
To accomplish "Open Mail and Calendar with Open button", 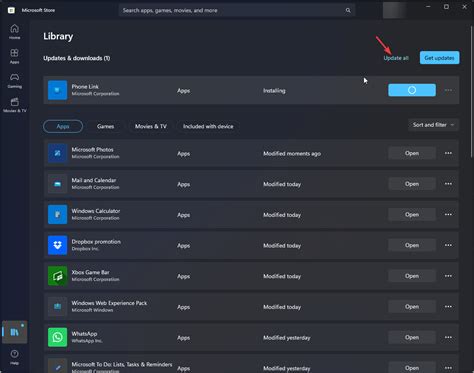I will (412, 184).
